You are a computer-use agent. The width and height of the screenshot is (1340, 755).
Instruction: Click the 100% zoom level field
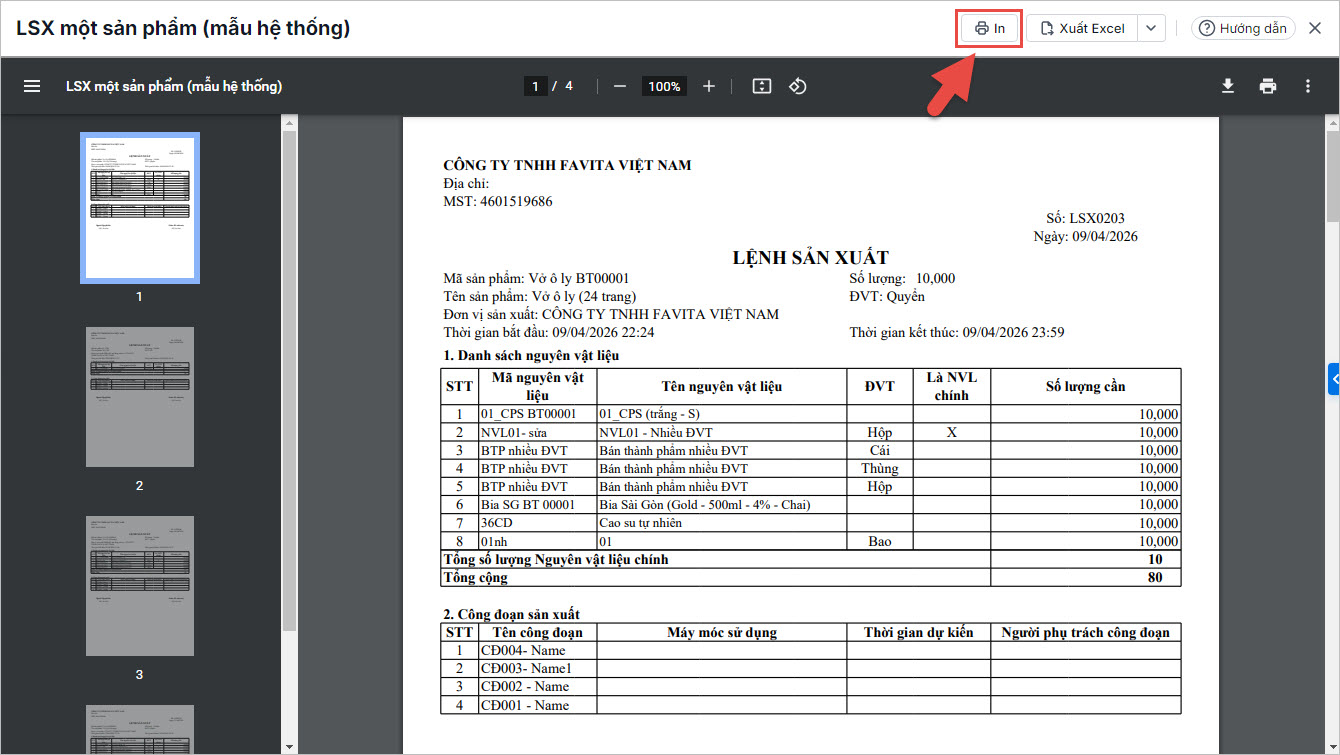click(x=664, y=86)
